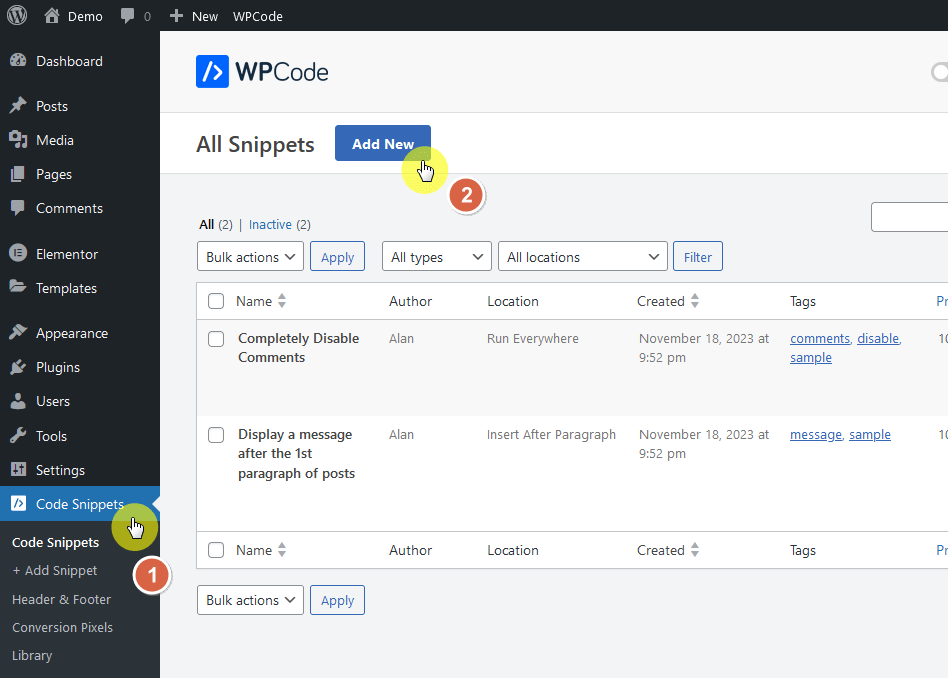Click the WPCode blue logo icon

coord(212,71)
